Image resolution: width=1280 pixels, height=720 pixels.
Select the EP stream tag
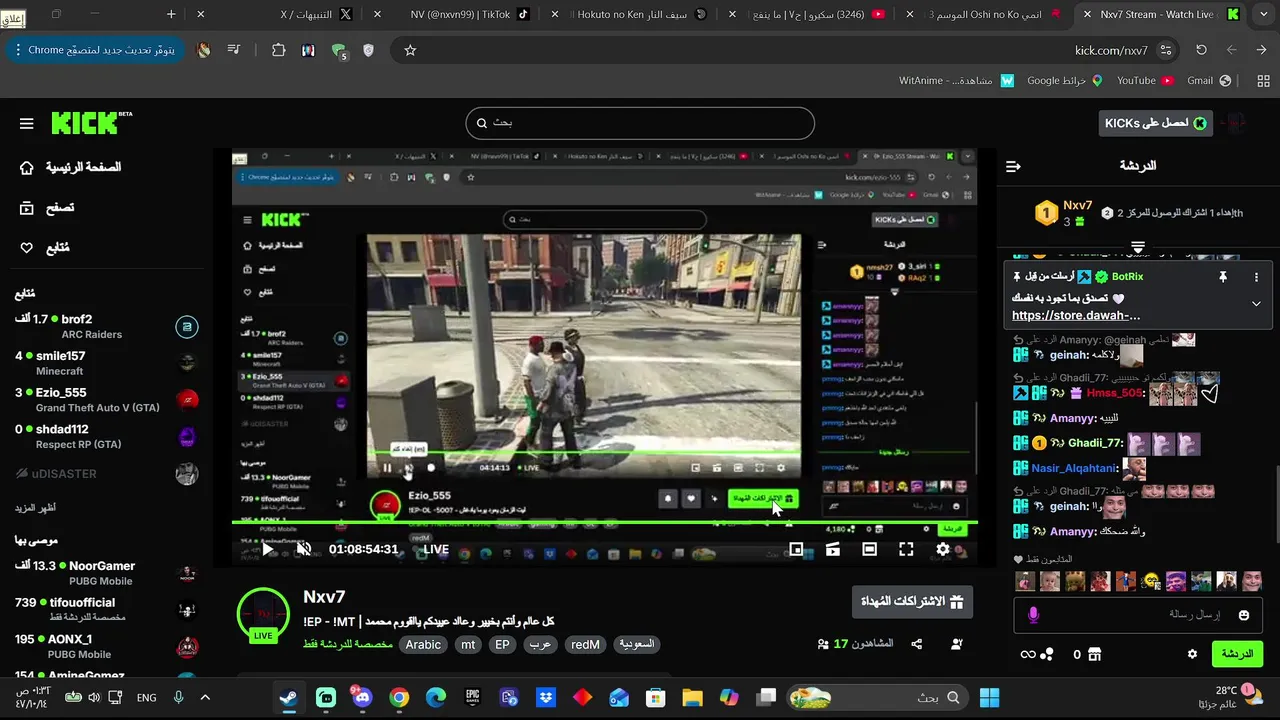point(502,645)
